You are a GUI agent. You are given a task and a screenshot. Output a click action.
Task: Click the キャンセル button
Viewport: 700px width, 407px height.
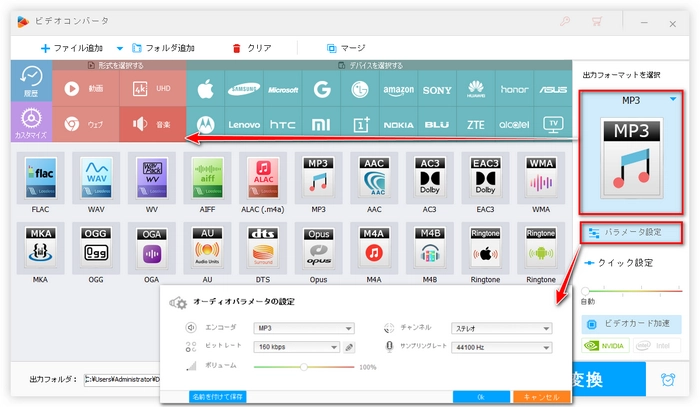(x=542, y=397)
